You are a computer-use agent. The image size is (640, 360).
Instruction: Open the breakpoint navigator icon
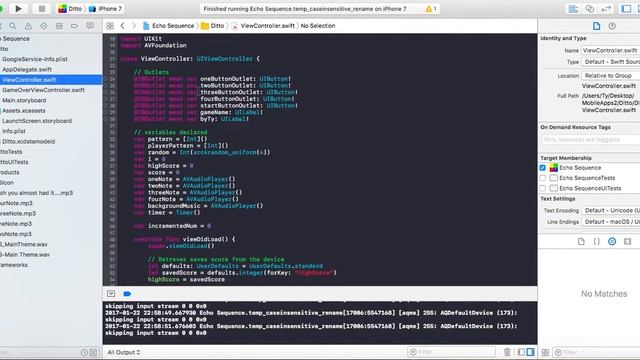74,26
